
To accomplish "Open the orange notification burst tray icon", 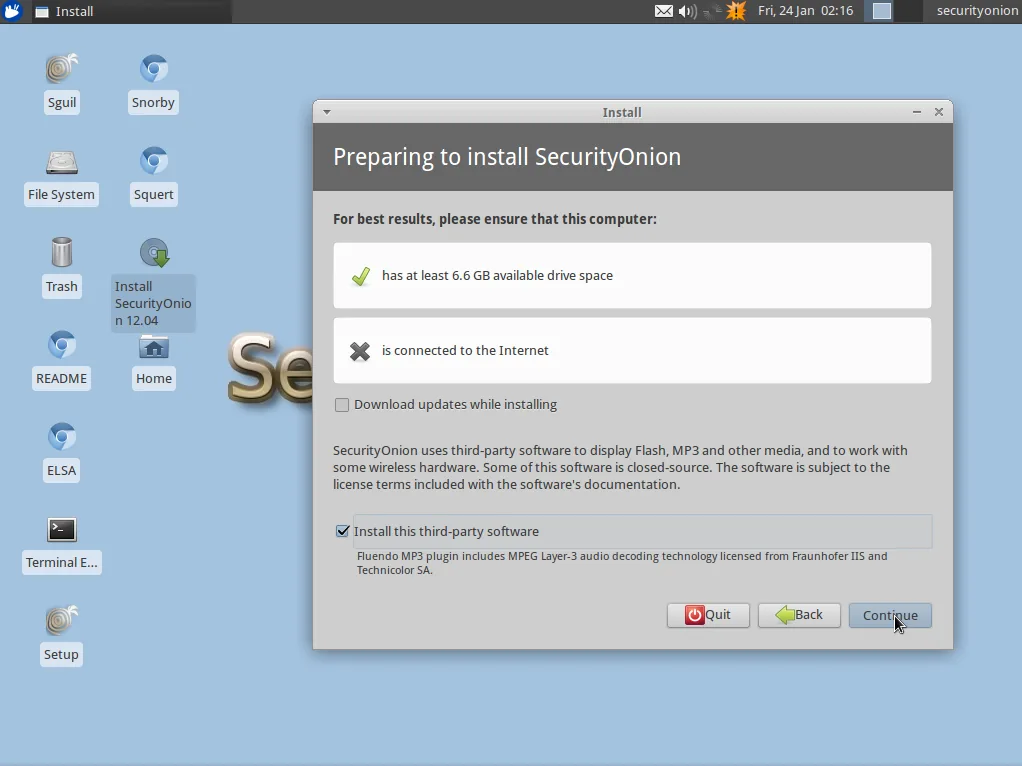I will coord(736,11).
